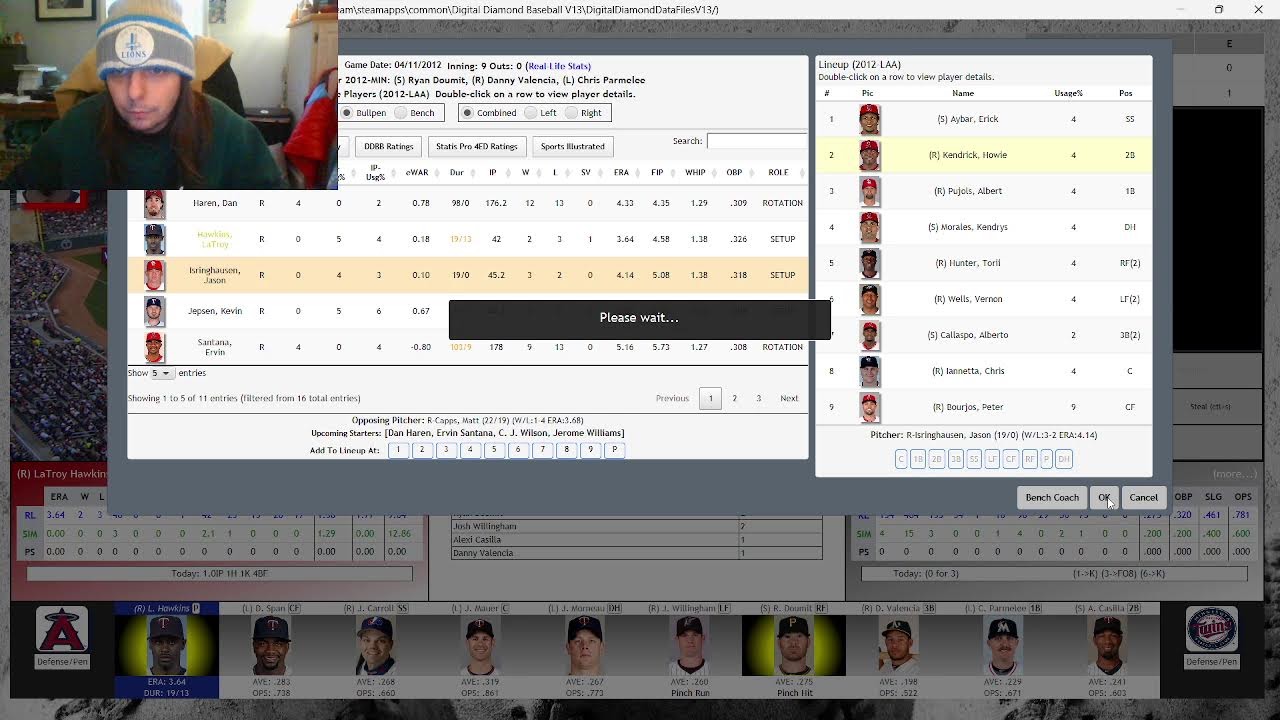Click J. Willingham Pinch Run card
The height and width of the screenshot is (720, 1280).
pos(690,651)
